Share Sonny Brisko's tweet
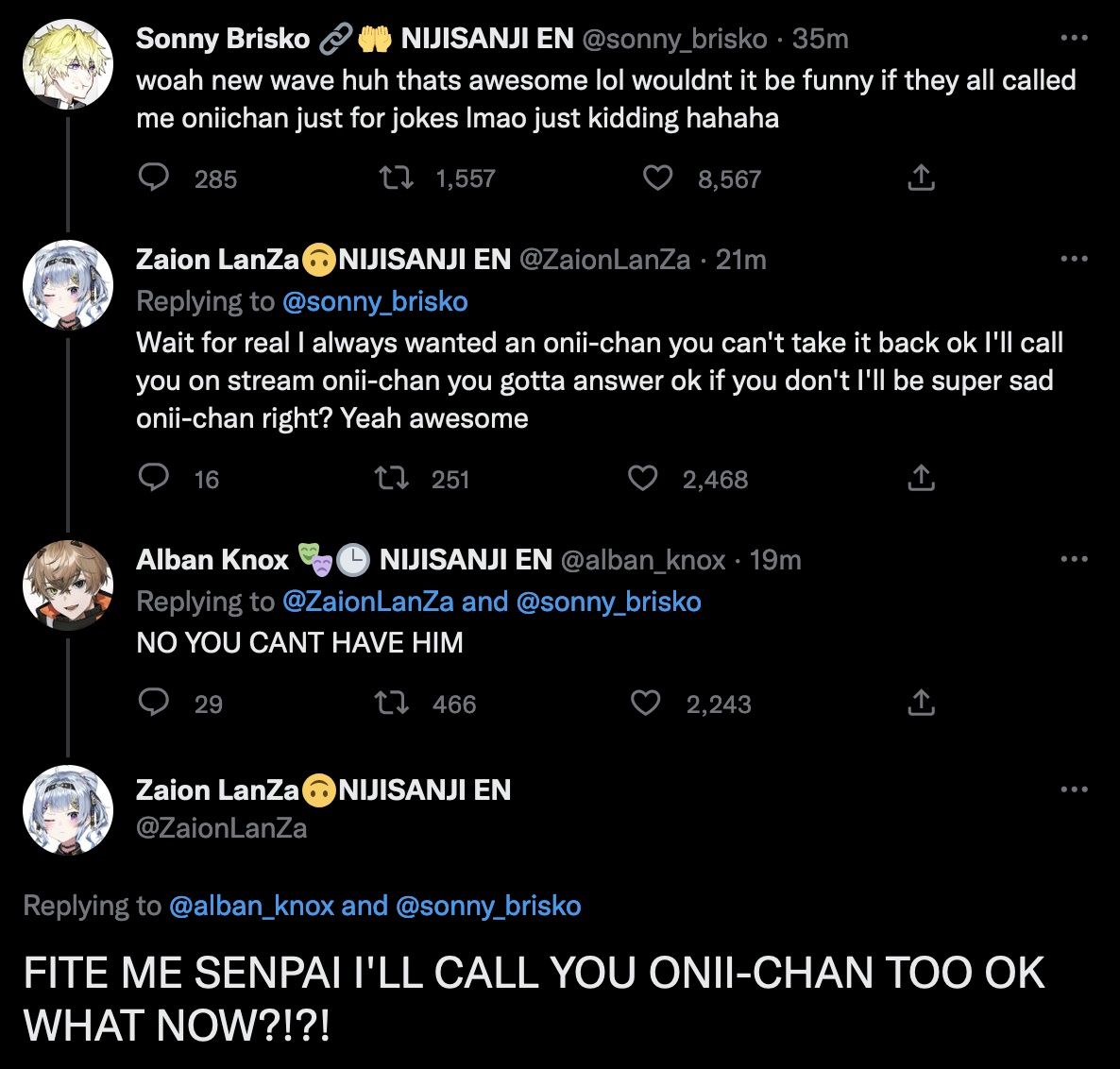Viewport: 1120px width, 1069px height. [x=921, y=178]
